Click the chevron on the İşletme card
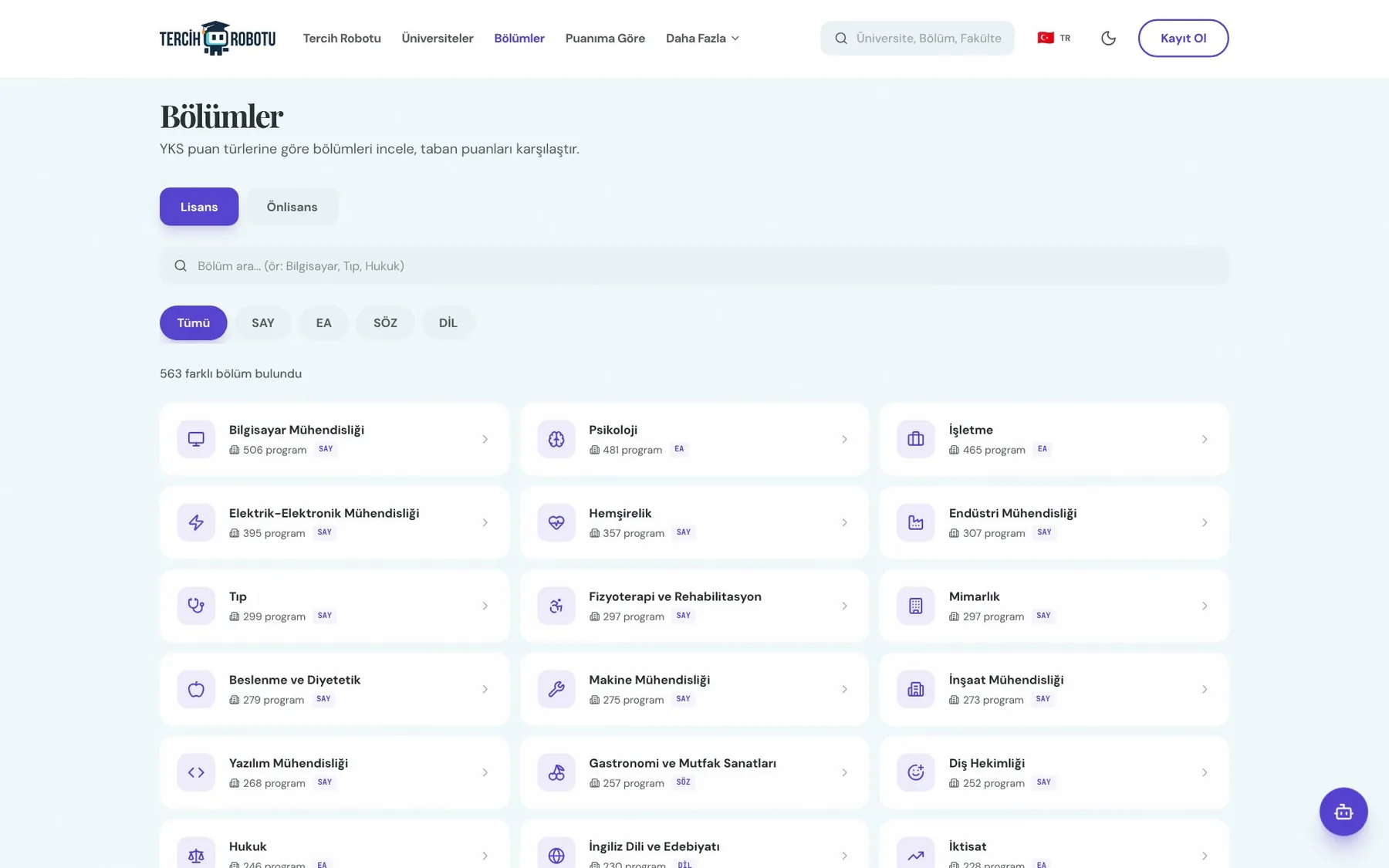The height and width of the screenshot is (868, 1389). tap(1205, 439)
